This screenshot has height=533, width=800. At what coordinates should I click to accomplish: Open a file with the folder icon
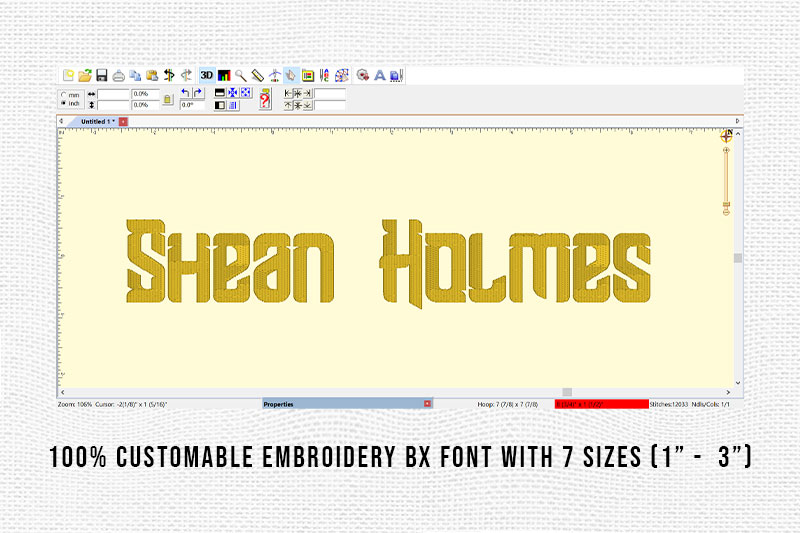[x=85, y=75]
